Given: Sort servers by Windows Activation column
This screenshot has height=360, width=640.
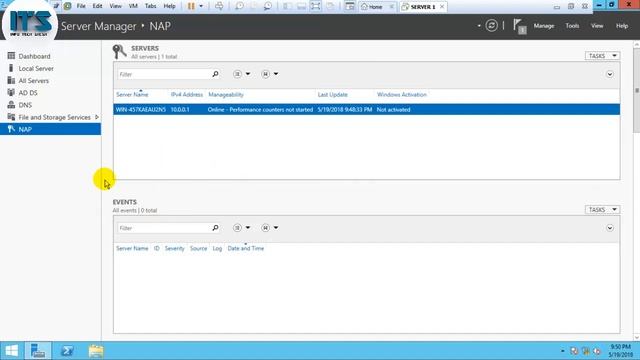Looking at the screenshot, I should (402, 95).
